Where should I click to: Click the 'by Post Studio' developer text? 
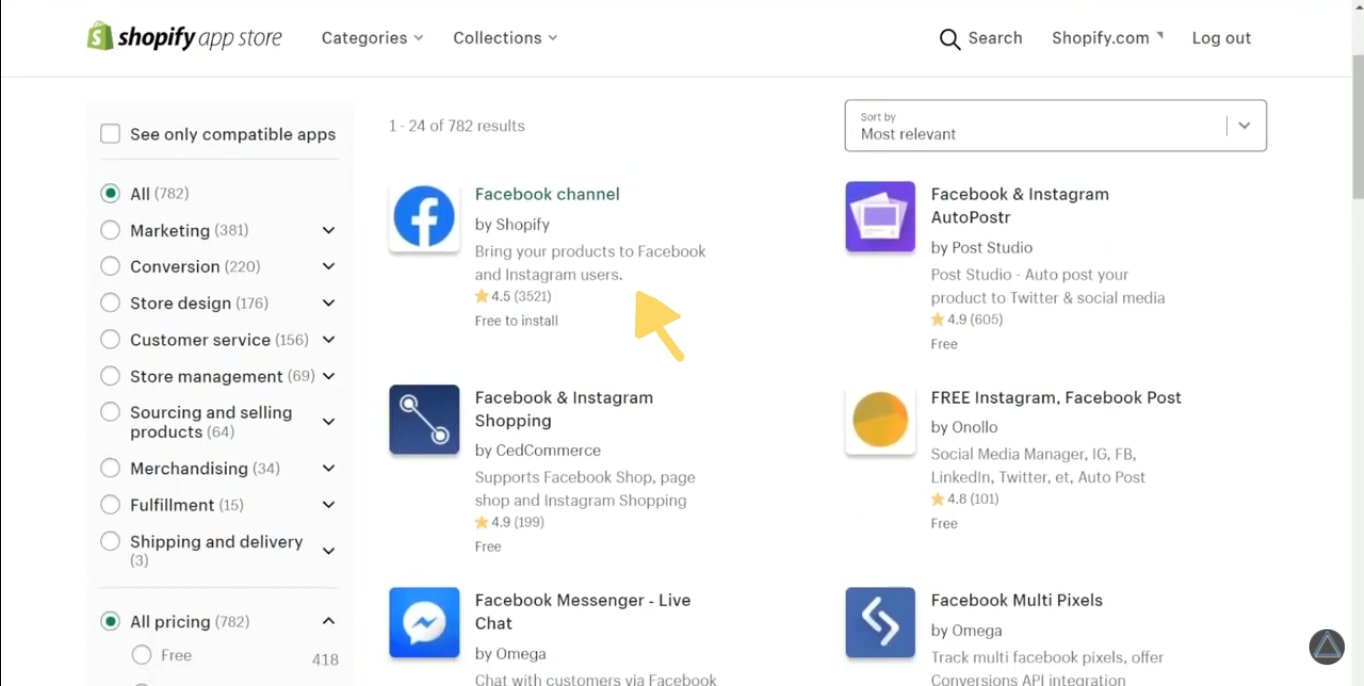[x=982, y=247]
